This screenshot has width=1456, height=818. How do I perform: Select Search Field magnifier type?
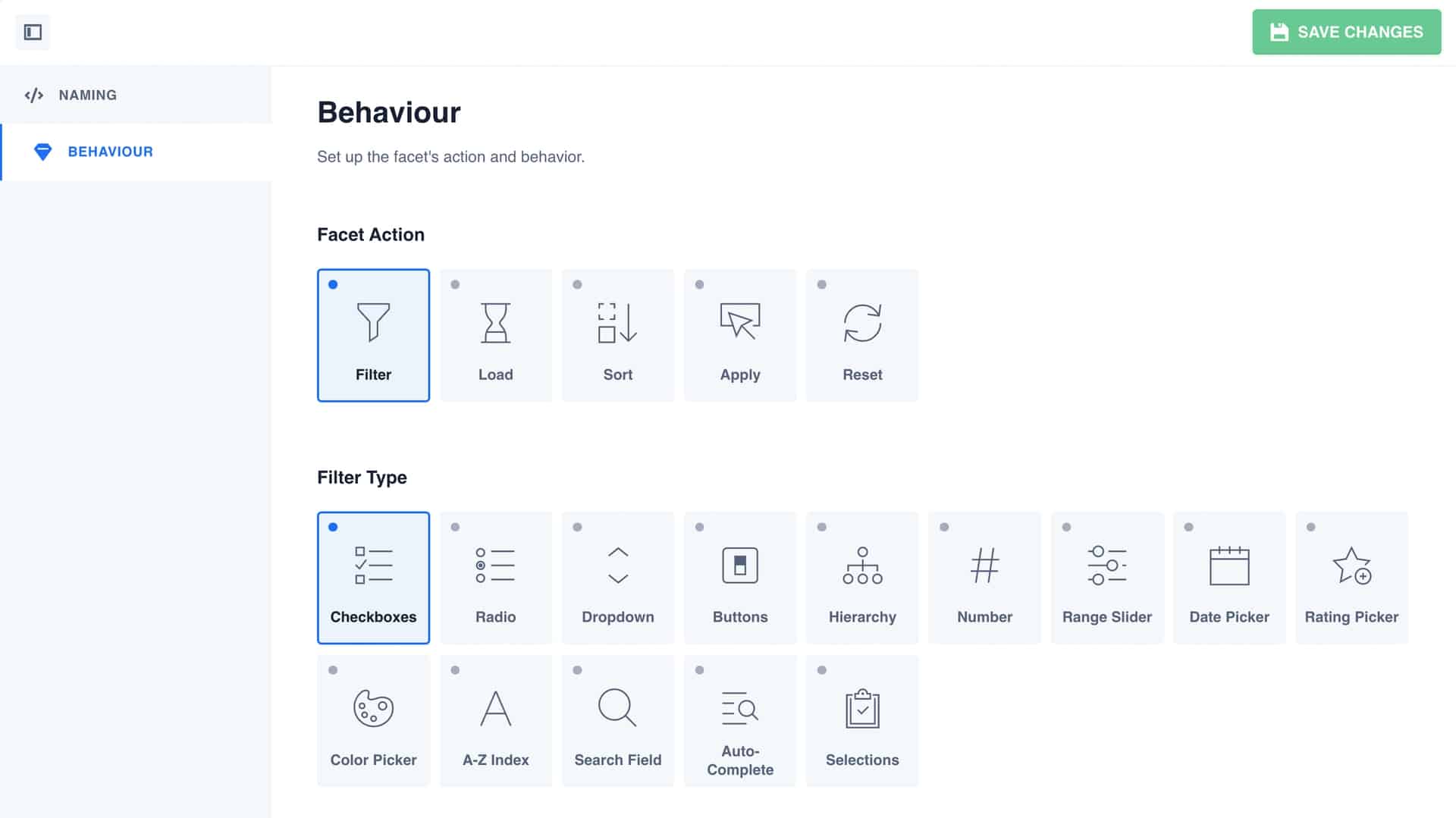point(618,721)
